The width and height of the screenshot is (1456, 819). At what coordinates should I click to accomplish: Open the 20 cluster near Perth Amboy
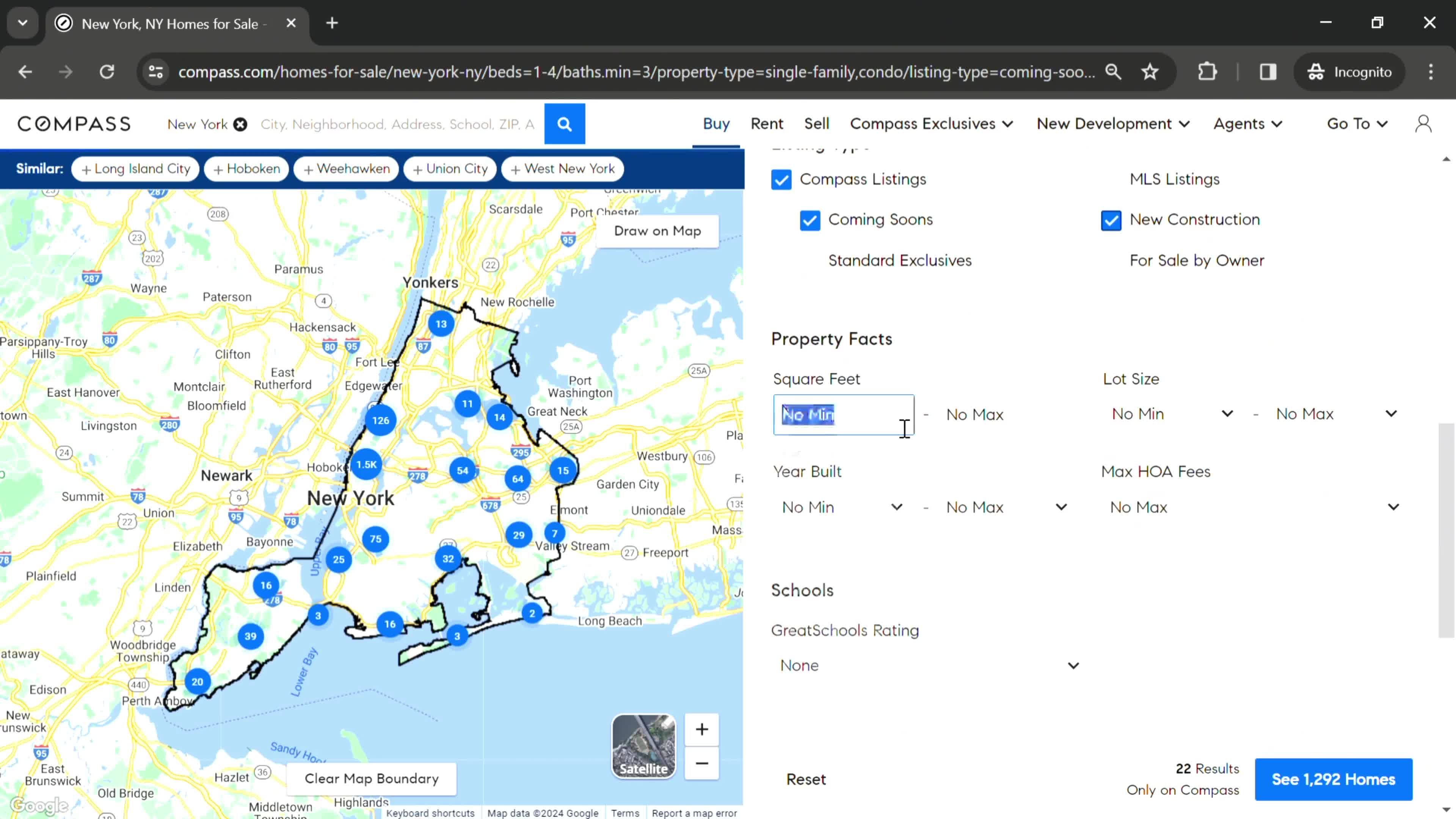(197, 682)
